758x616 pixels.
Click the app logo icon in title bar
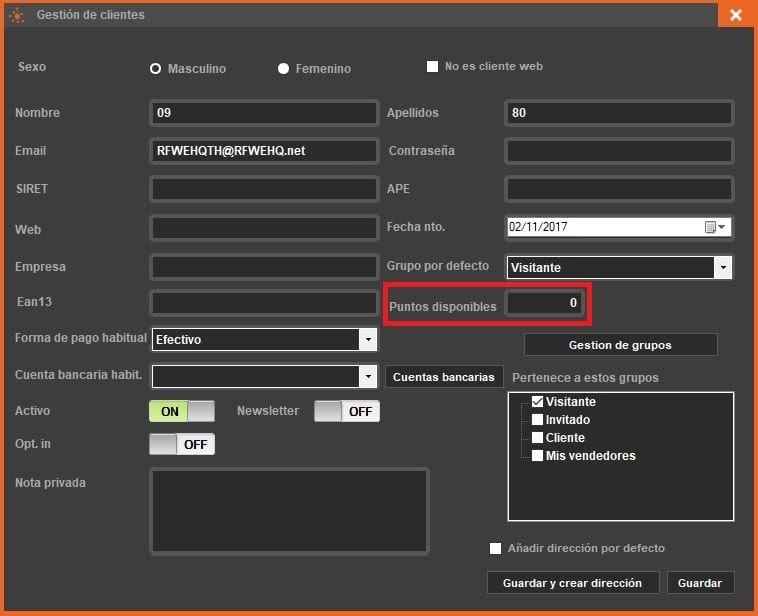click(x=17, y=15)
